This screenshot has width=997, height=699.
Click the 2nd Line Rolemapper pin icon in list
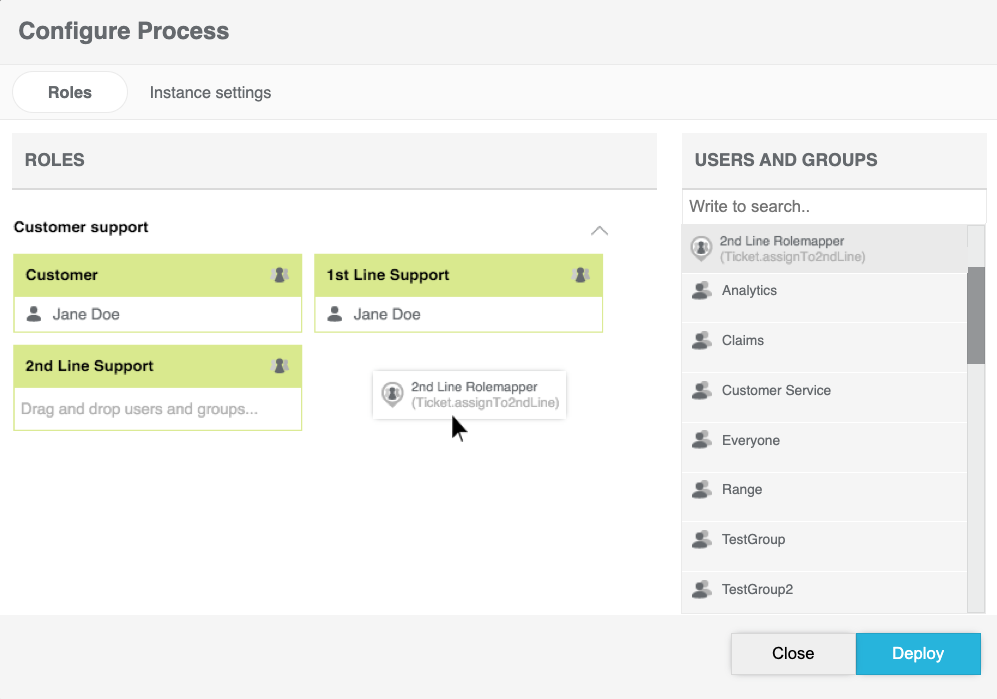tap(700, 248)
